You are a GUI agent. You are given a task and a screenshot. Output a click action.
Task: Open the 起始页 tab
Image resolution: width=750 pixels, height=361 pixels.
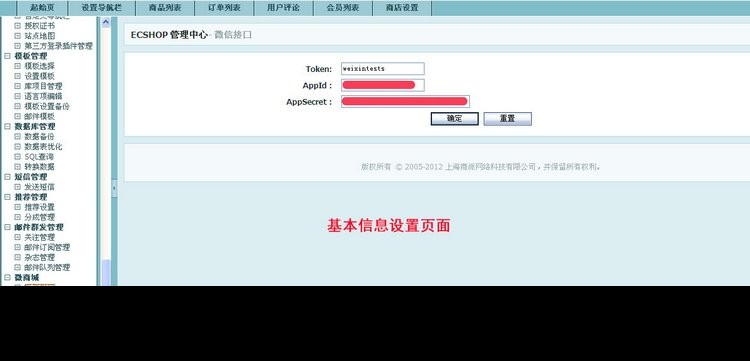42,8
